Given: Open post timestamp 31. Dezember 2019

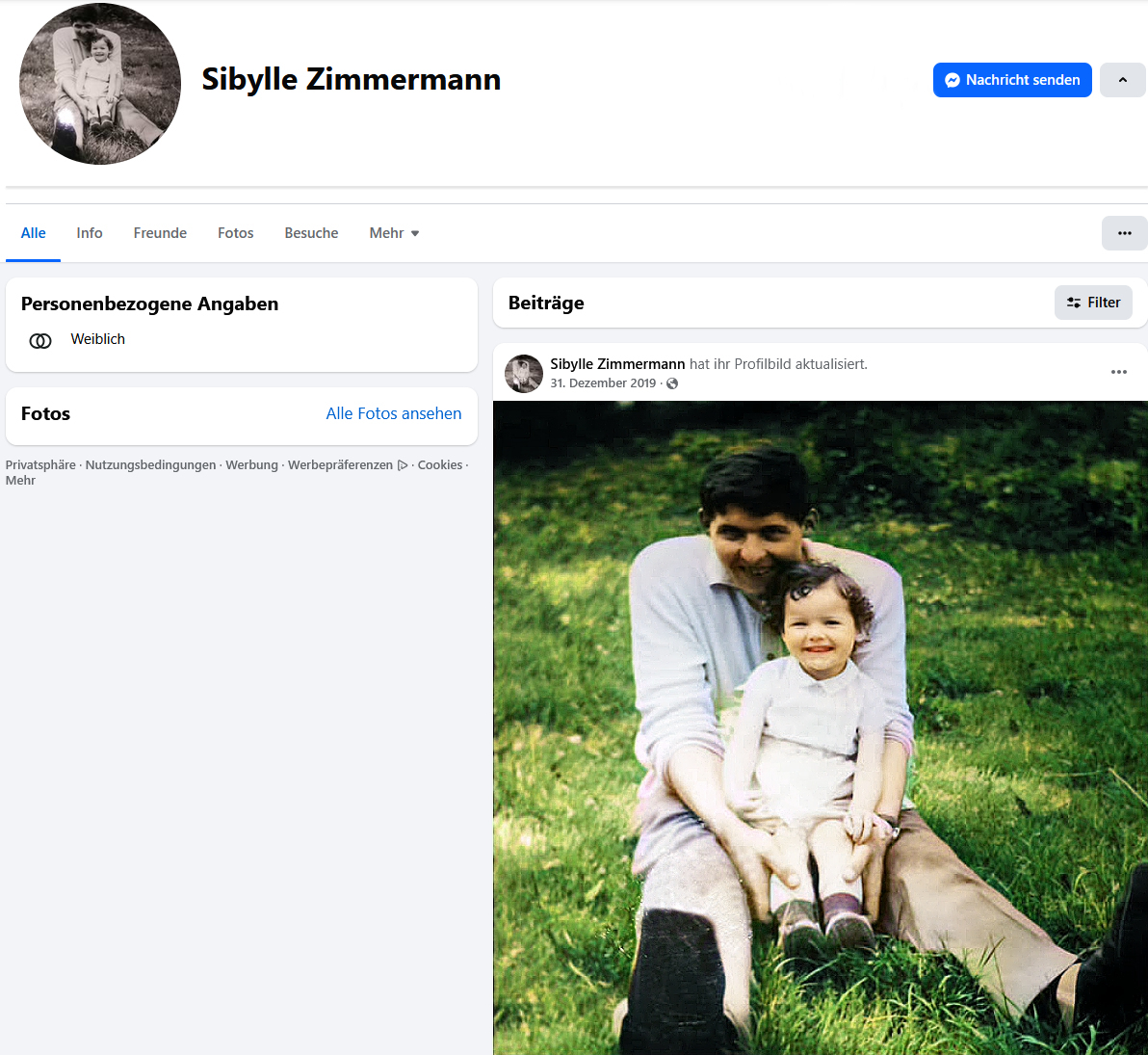Looking at the screenshot, I should (x=603, y=383).
